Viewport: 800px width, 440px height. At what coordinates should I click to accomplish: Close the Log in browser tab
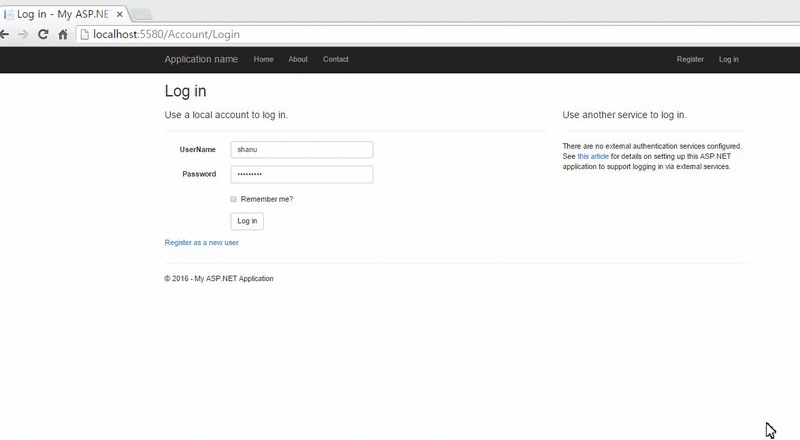coord(119,14)
